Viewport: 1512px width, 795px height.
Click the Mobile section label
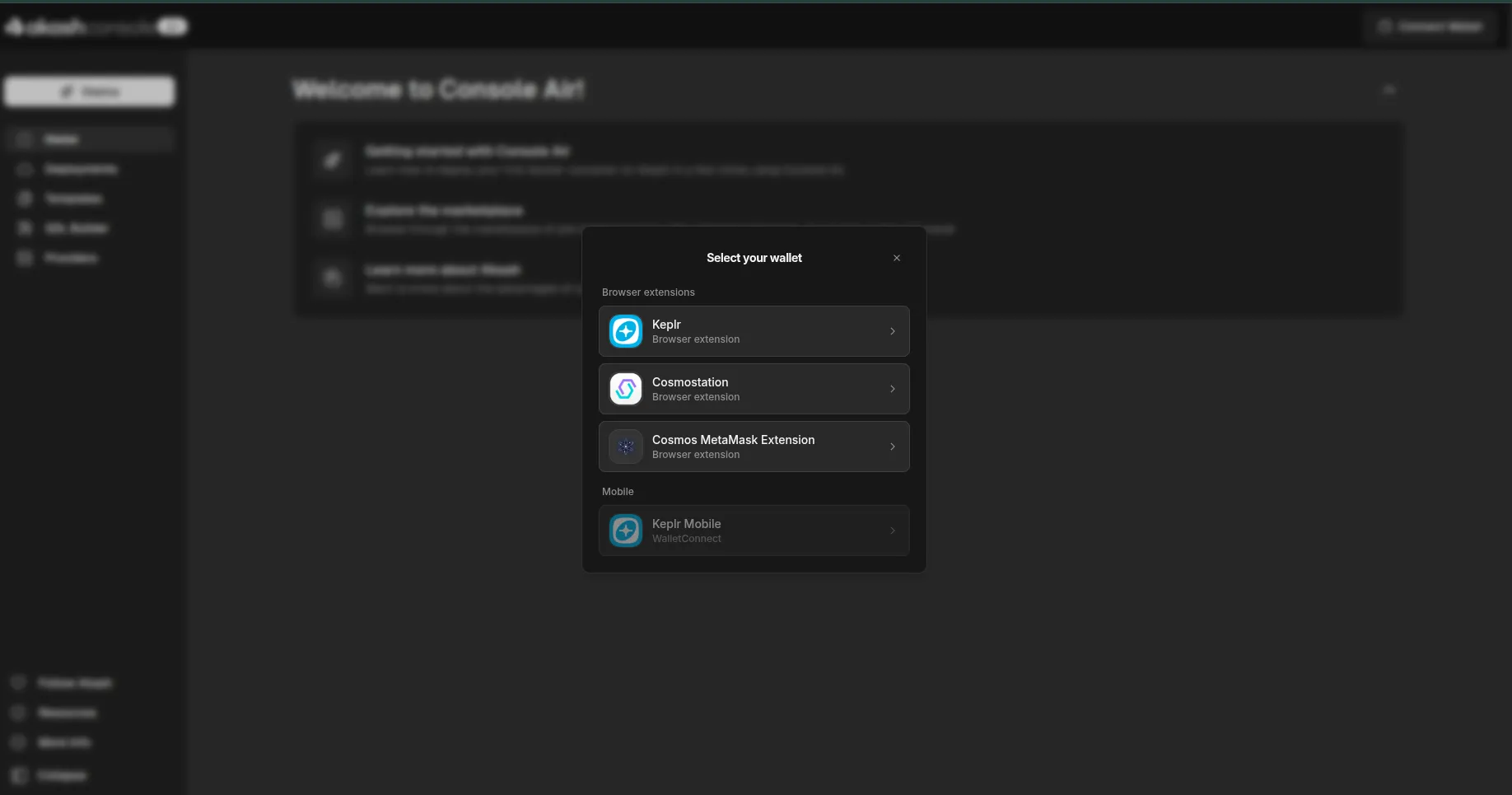point(618,492)
